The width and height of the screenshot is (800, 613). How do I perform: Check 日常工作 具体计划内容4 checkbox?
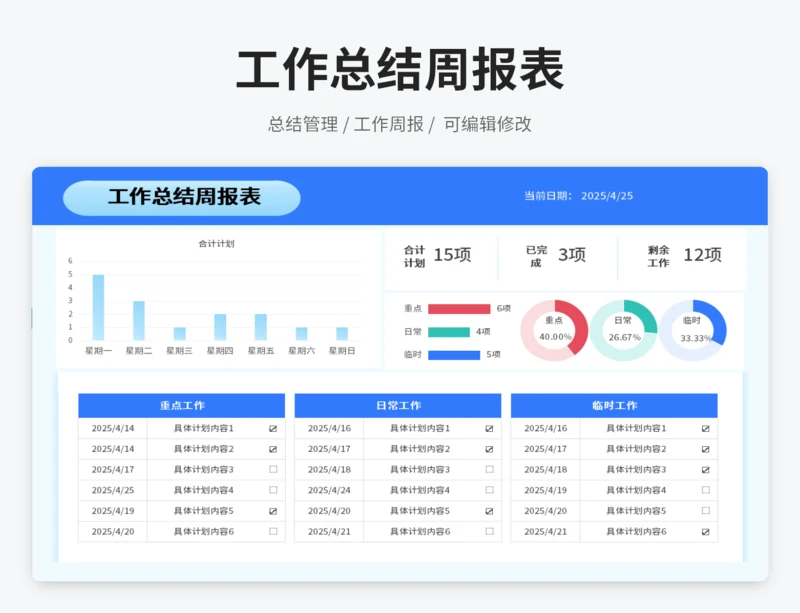489,490
